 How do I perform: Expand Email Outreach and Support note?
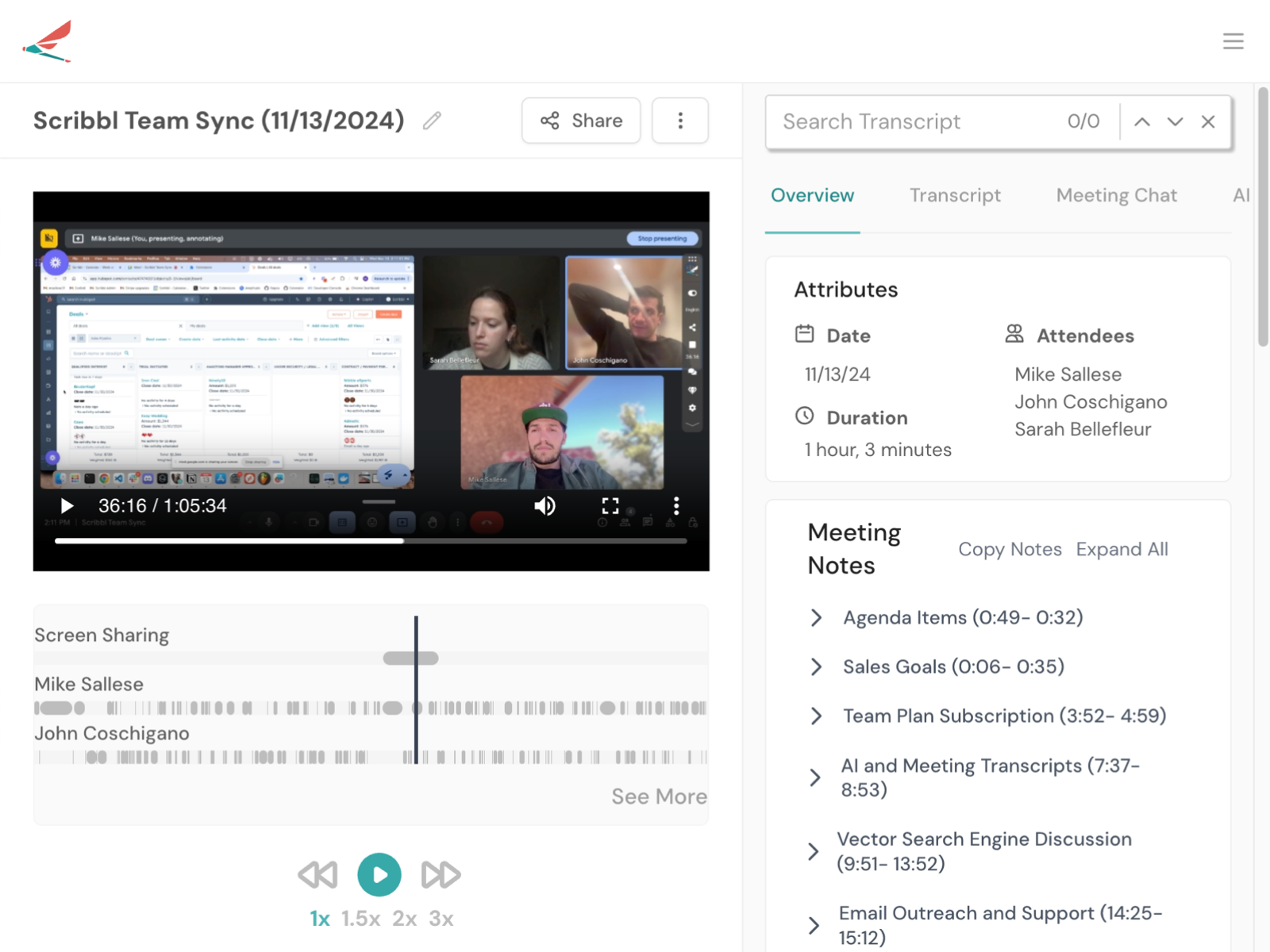814,925
